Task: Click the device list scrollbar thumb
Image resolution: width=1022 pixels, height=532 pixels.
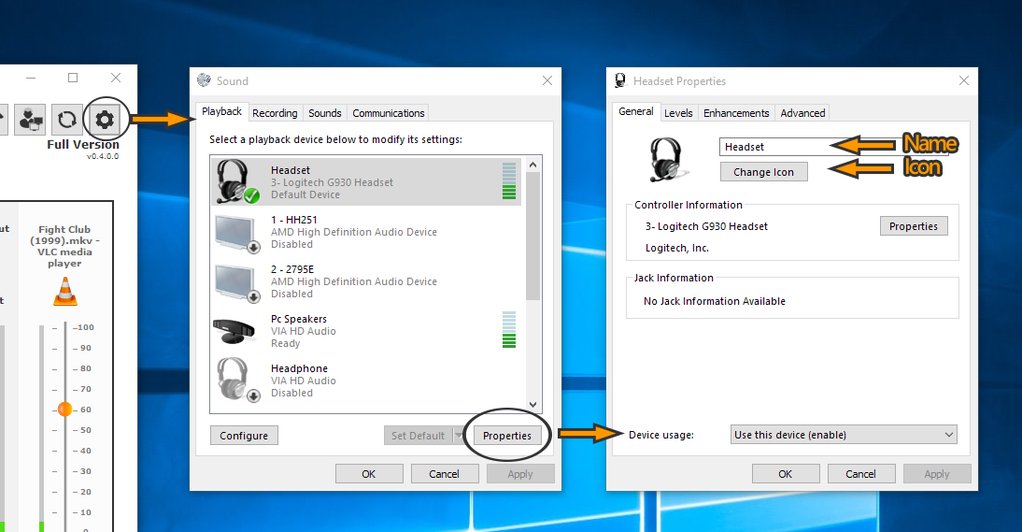Action: point(533,236)
